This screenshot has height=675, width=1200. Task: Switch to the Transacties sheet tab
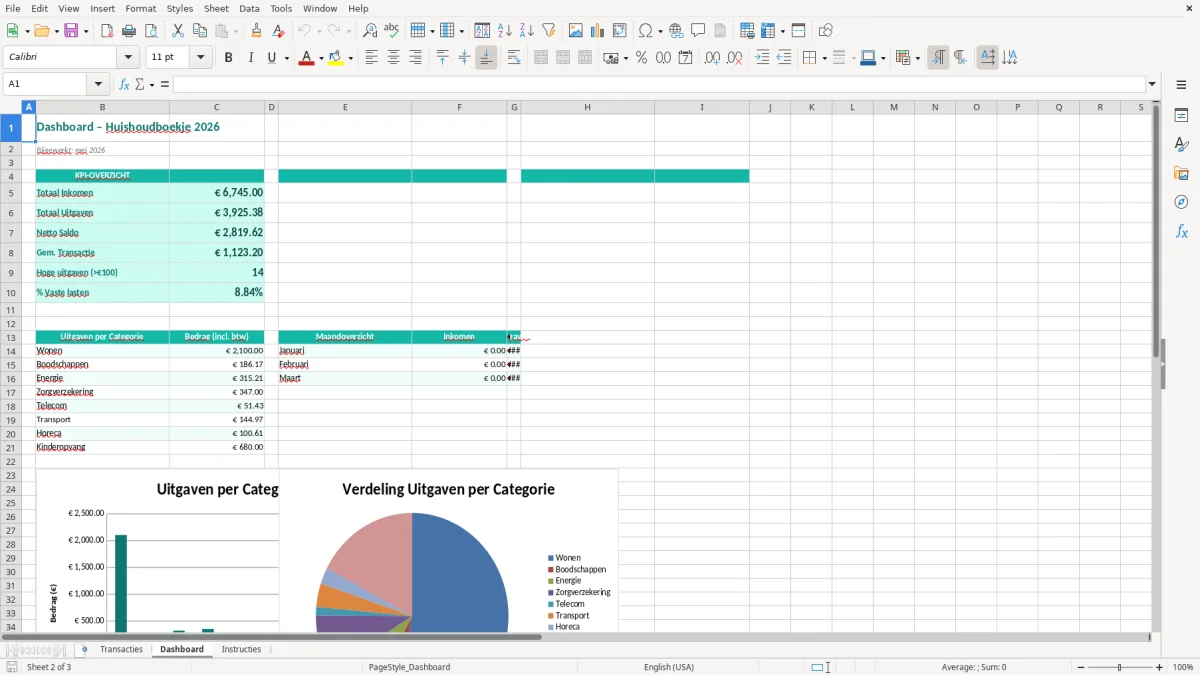tap(121, 649)
